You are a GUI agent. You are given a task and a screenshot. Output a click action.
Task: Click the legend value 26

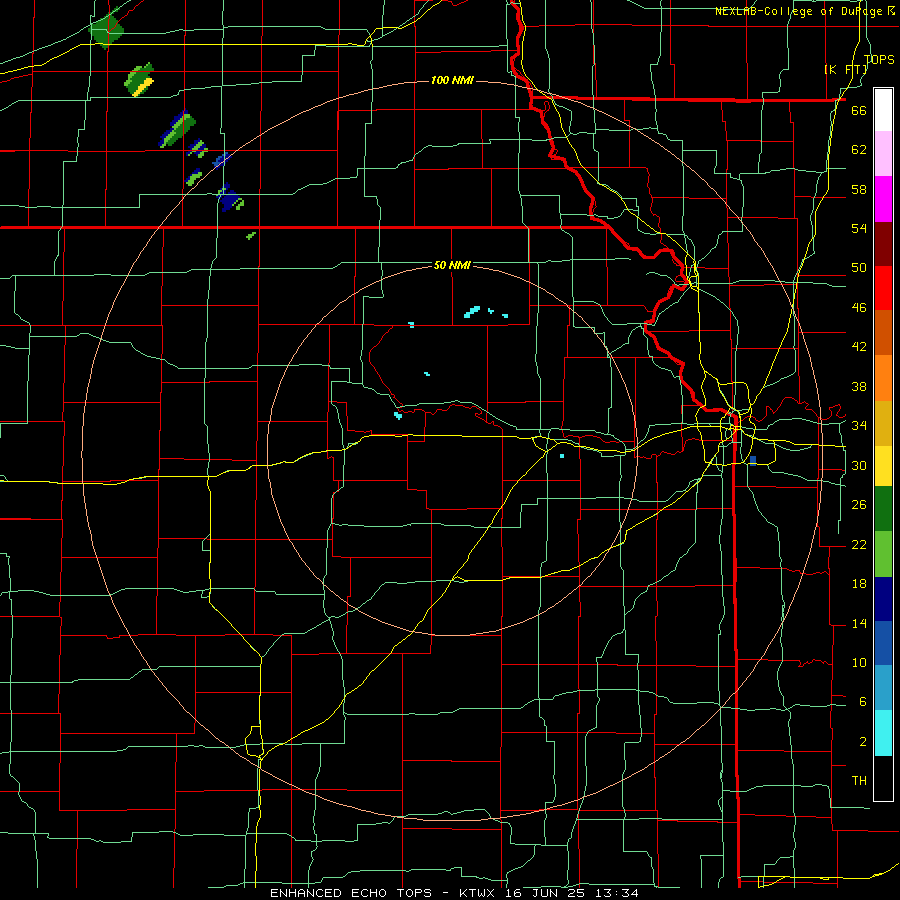click(859, 505)
